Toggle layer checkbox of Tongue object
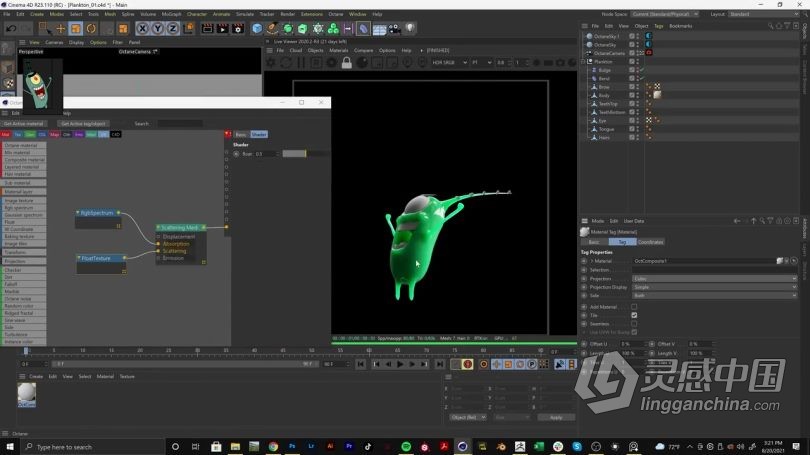 [631, 129]
